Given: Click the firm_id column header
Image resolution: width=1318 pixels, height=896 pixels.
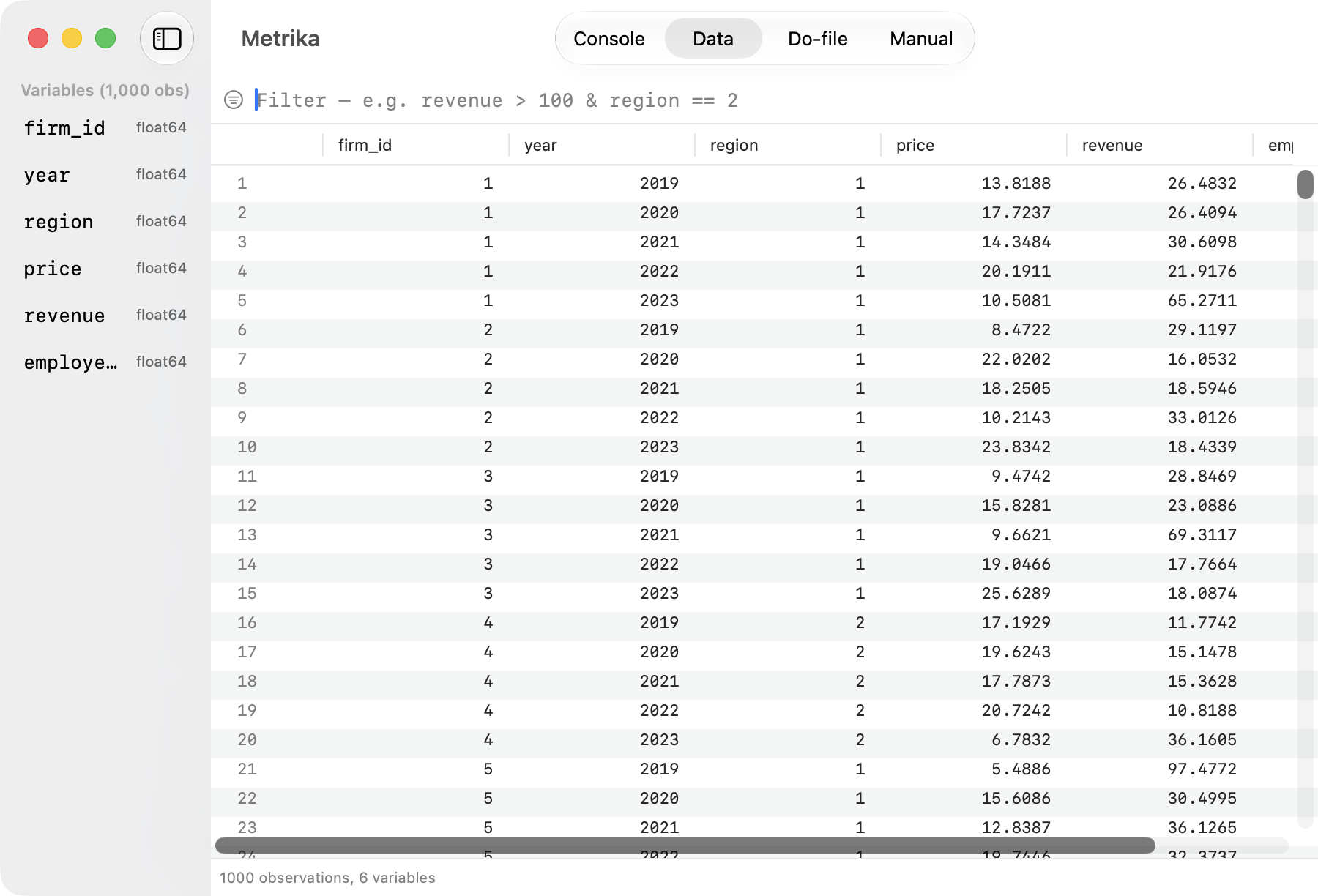Looking at the screenshot, I should pyautogui.click(x=416, y=145).
